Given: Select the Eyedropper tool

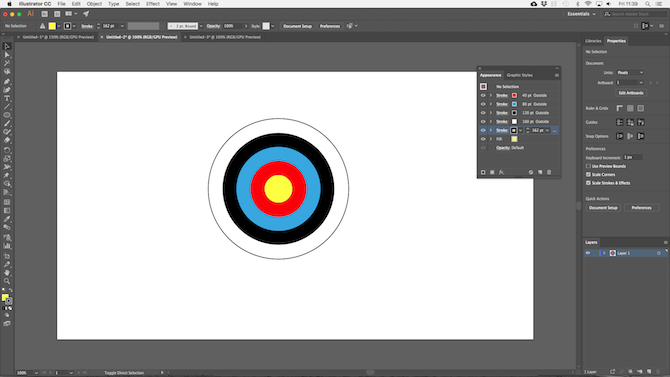Looking at the screenshot, I should [7, 219].
